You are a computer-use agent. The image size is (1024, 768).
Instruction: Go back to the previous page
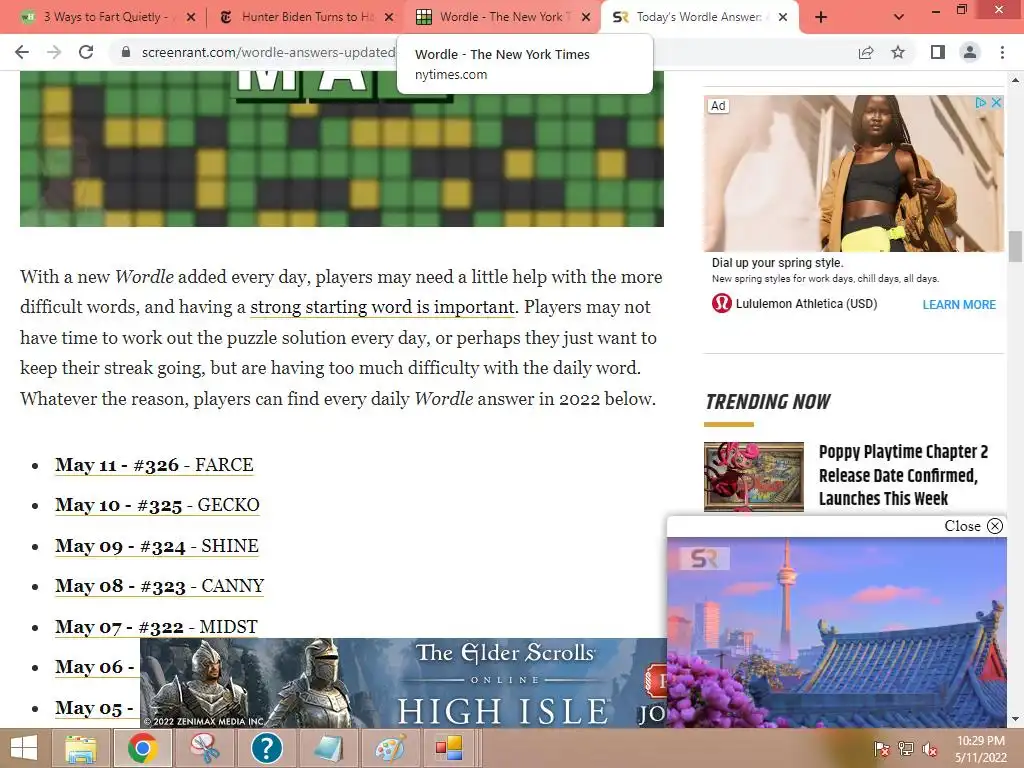(x=22, y=52)
